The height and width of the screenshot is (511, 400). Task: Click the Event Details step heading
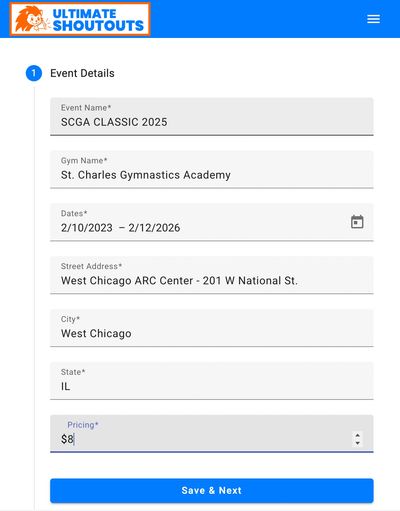point(82,73)
